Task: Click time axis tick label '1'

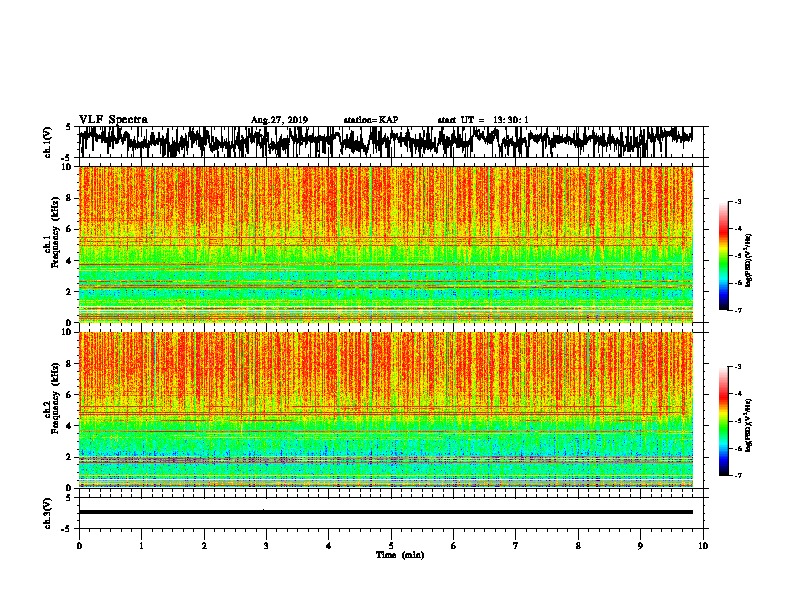Action: [x=141, y=546]
